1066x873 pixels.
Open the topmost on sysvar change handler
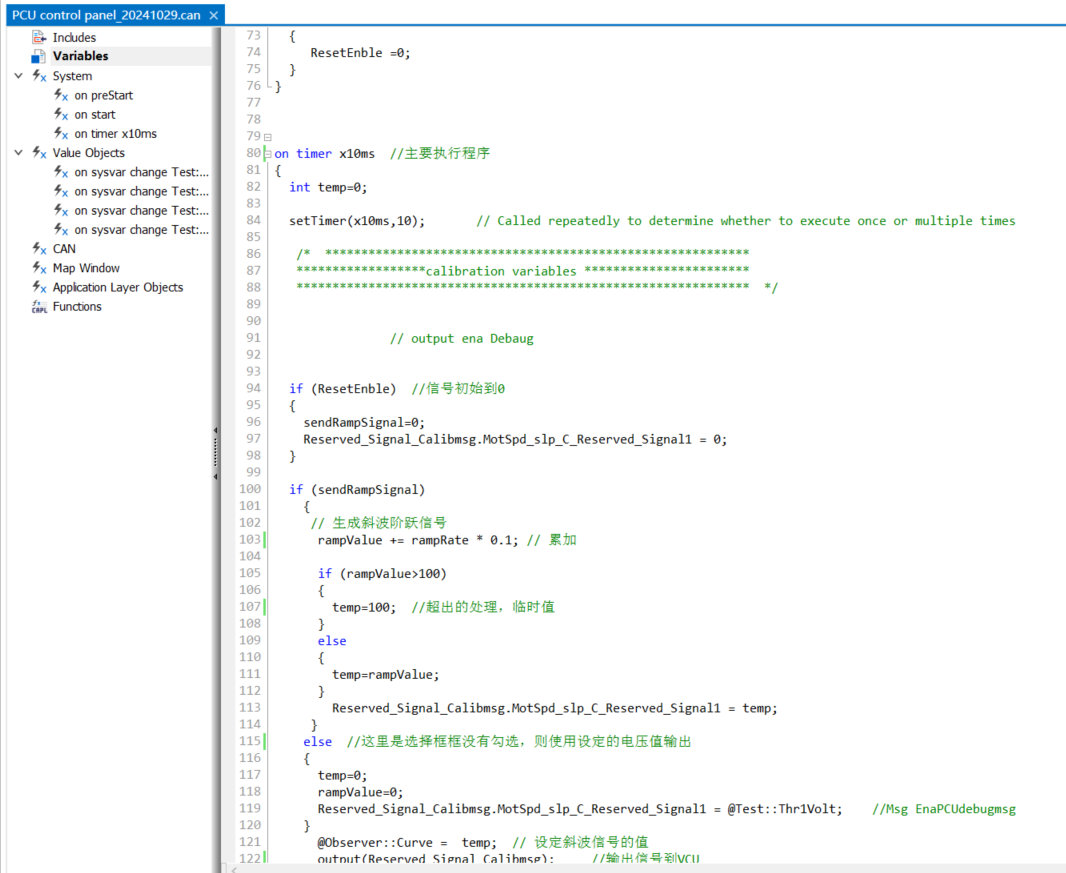pyautogui.click(x=140, y=172)
